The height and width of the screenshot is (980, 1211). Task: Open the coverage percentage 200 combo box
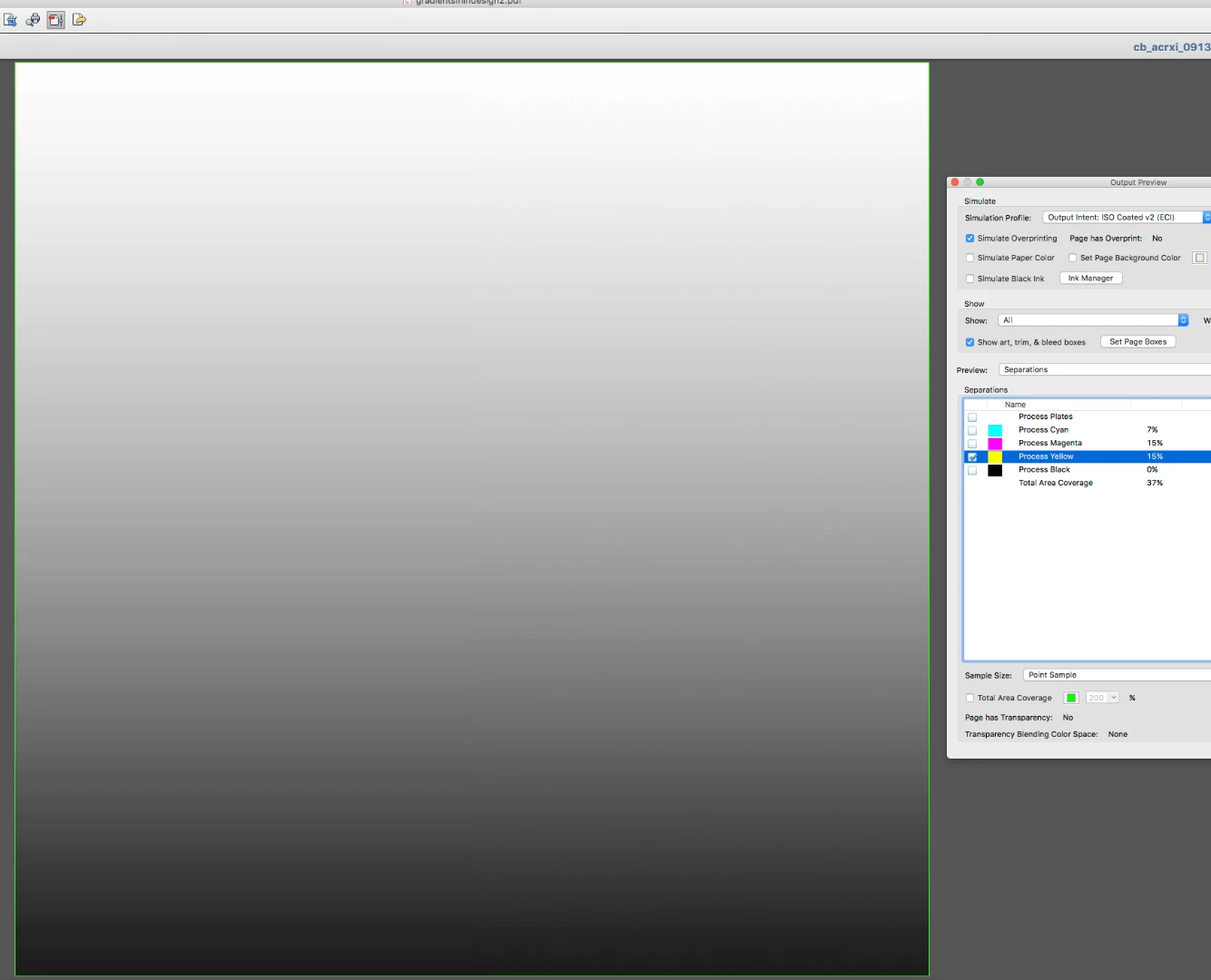(x=1102, y=698)
